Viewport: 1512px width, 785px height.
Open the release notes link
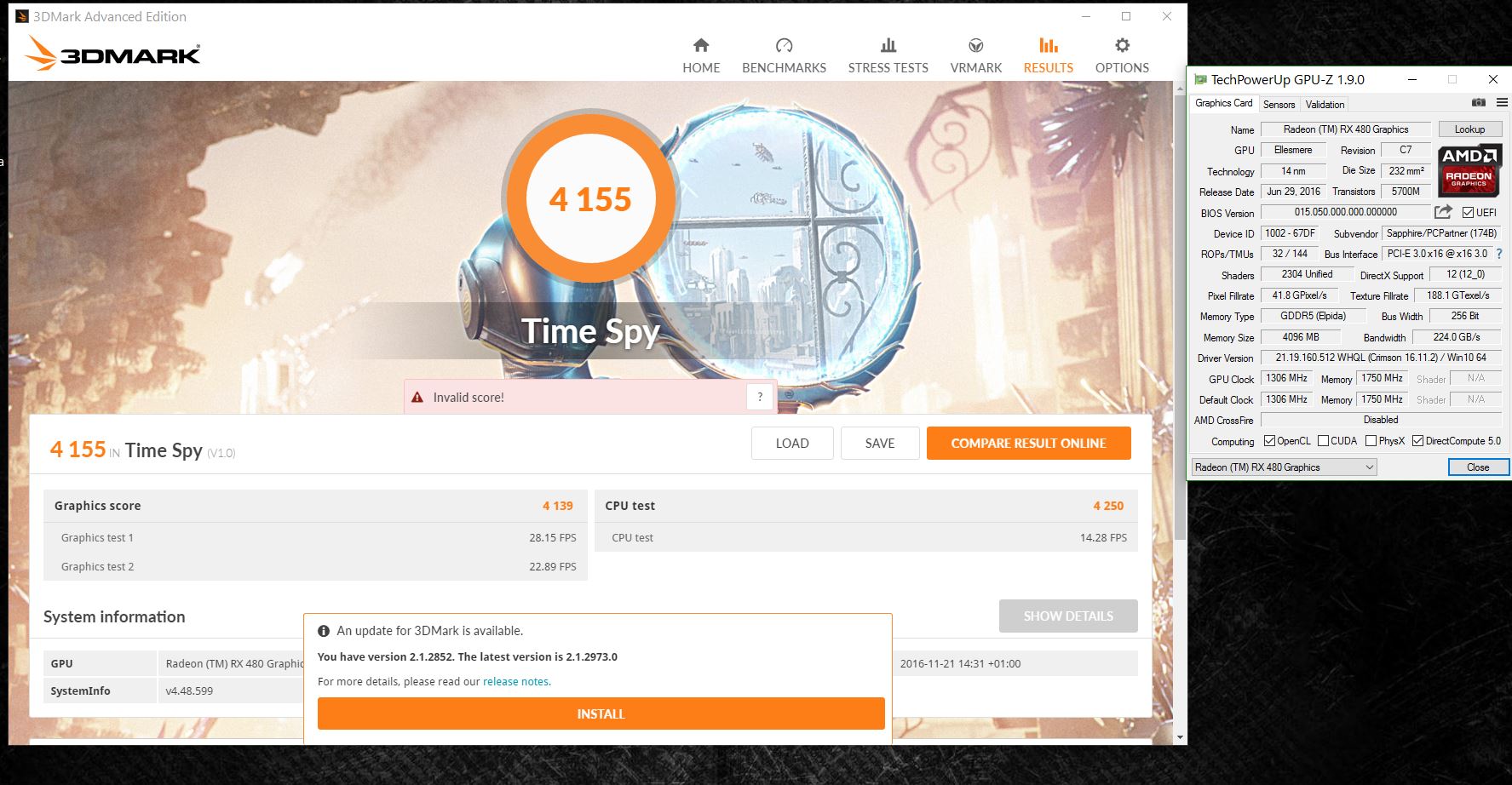click(515, 682)
